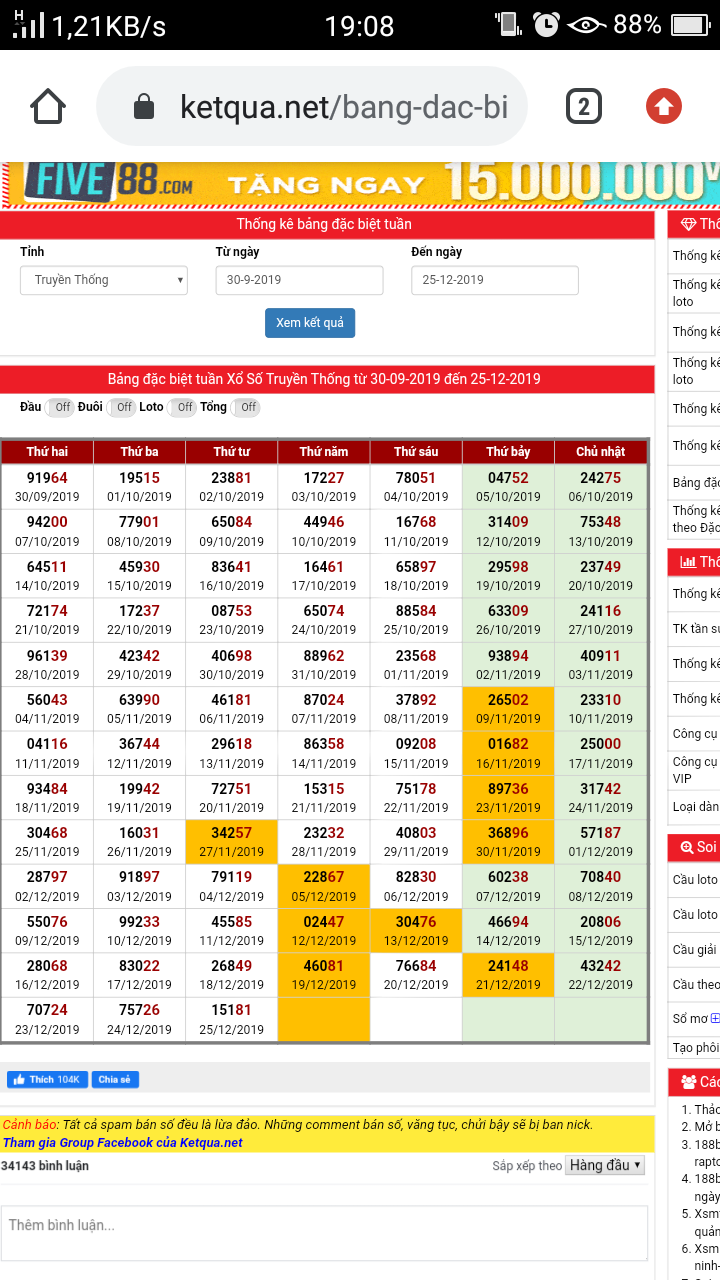720x1280 pixels.
Task: Click the magnifier Soi icon in sidebar
Action: point(687,847)
